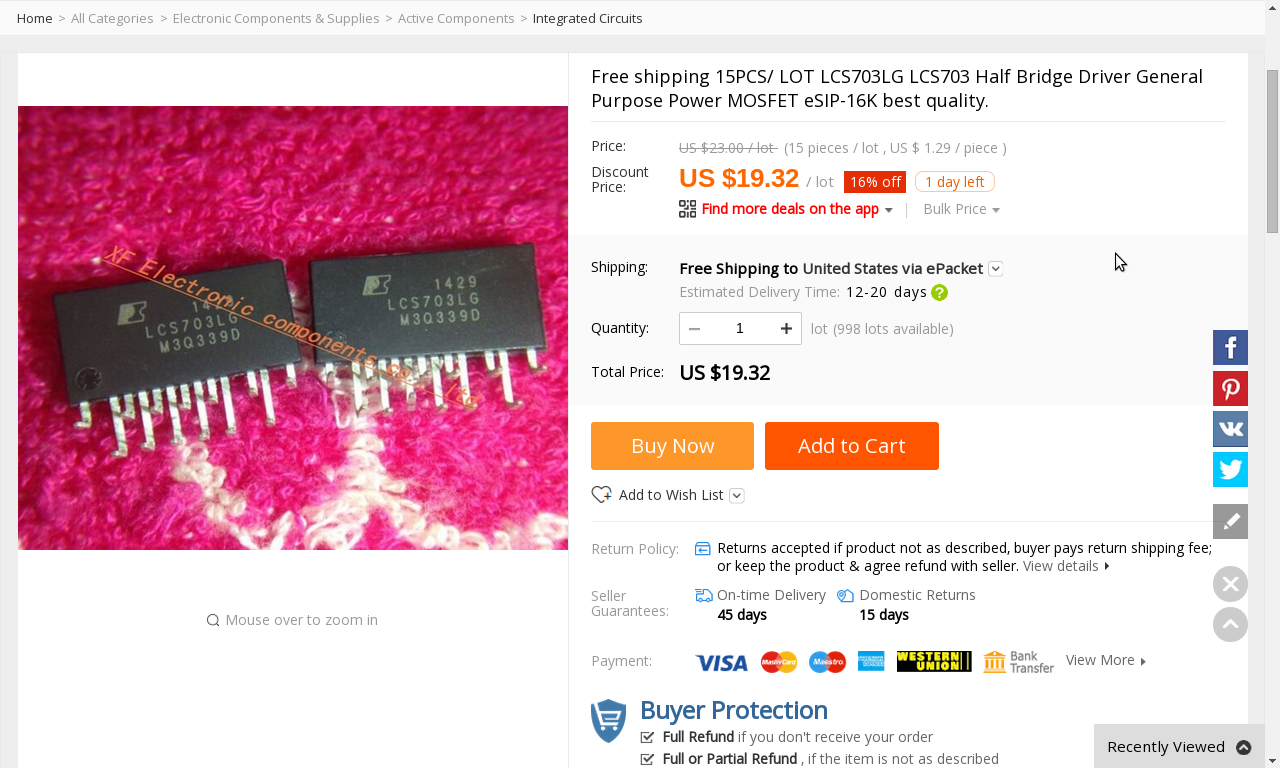This screenshot has width=1280, height=768.
Task: Expand the Add to Wish List arrow
Action: (737, 495)
